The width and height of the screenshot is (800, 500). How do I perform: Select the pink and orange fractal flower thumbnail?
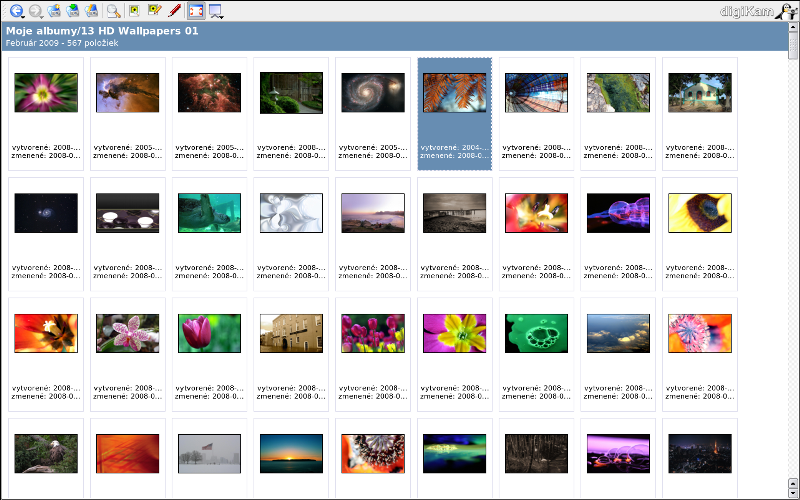(x=700, y=333)
